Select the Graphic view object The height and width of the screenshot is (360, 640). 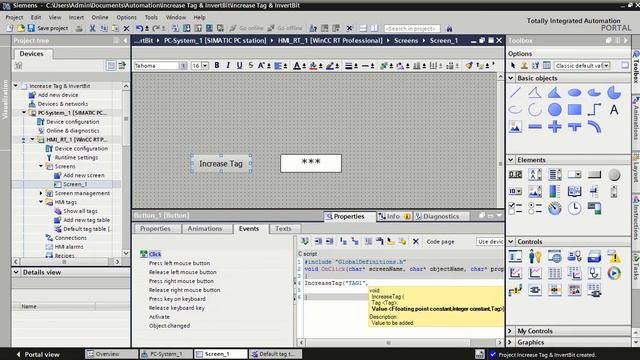tap(515, 127)
